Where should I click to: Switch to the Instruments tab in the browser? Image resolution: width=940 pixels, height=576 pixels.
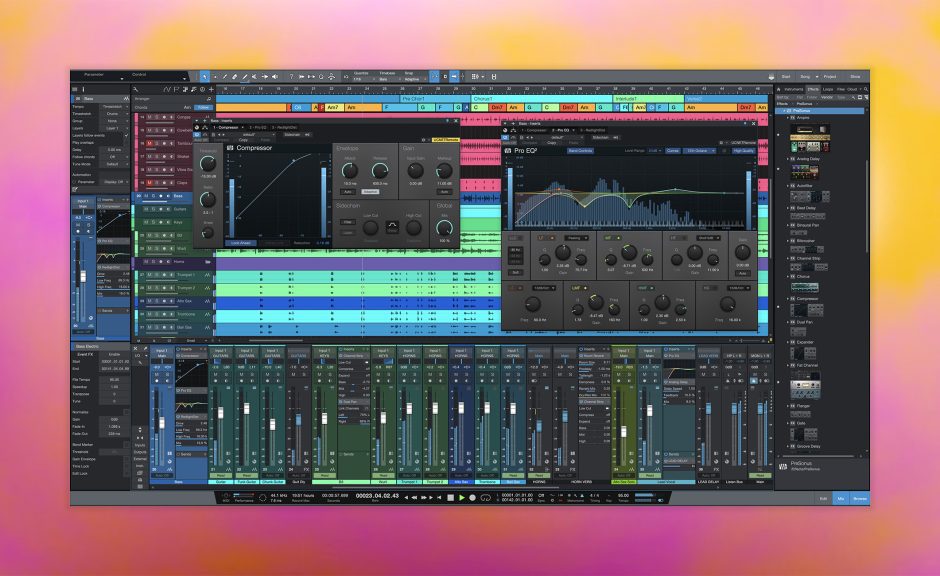[x=792, y=89]
